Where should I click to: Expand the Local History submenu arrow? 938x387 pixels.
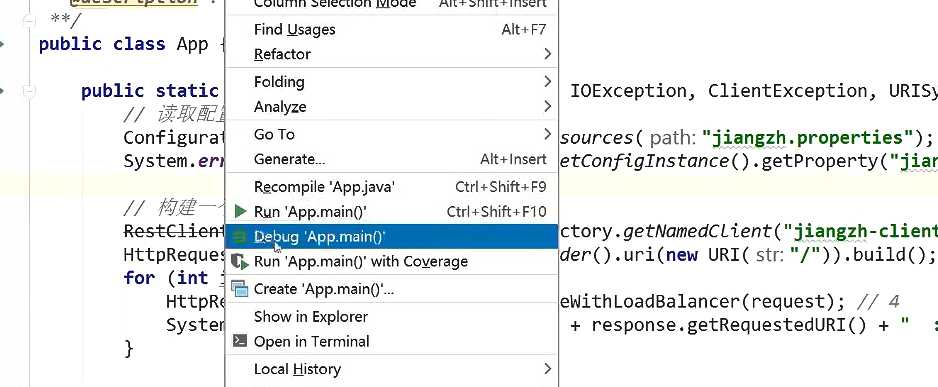(547, 369)
